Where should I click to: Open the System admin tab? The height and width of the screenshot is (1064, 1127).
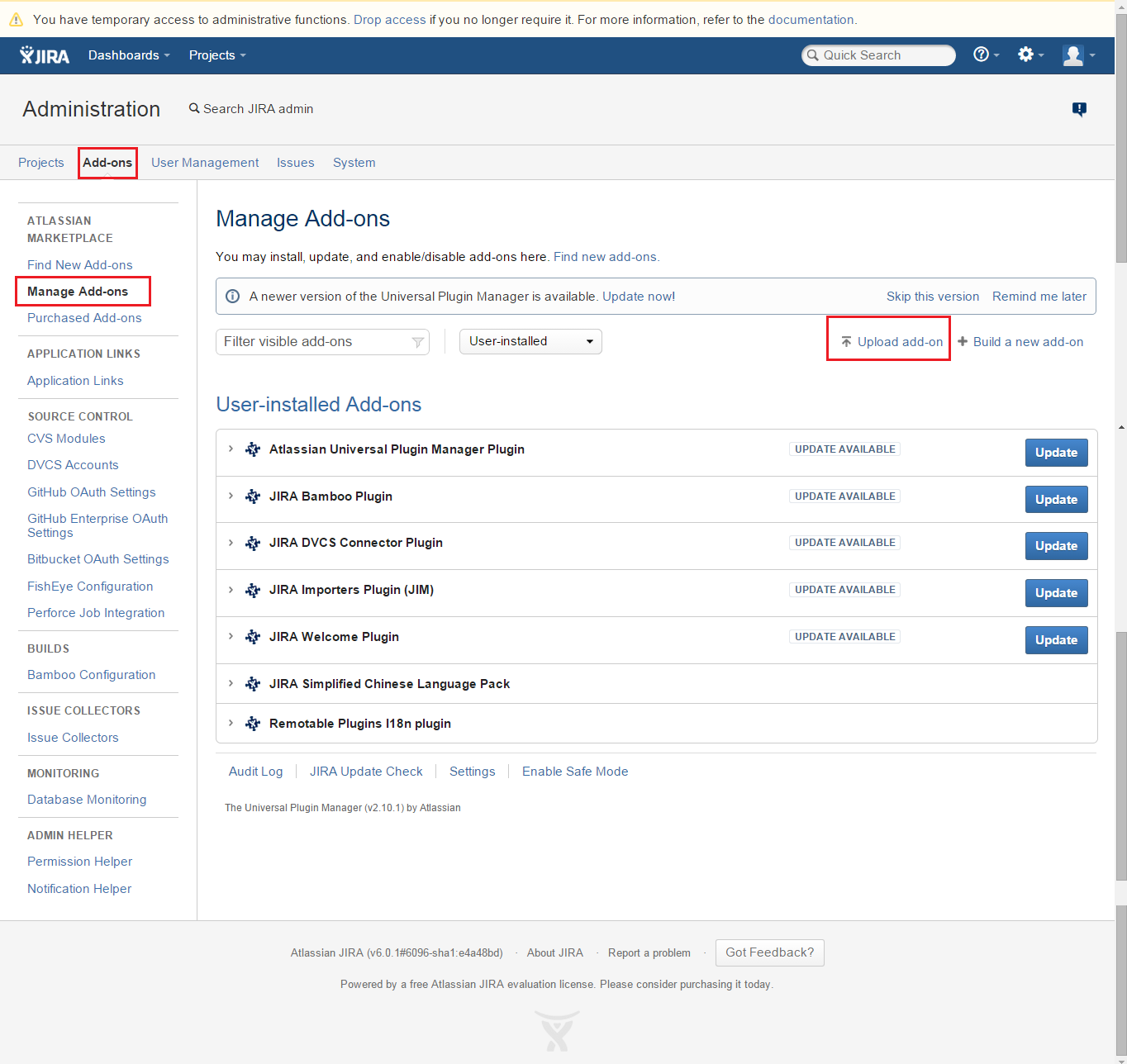(x=354, y=163)
